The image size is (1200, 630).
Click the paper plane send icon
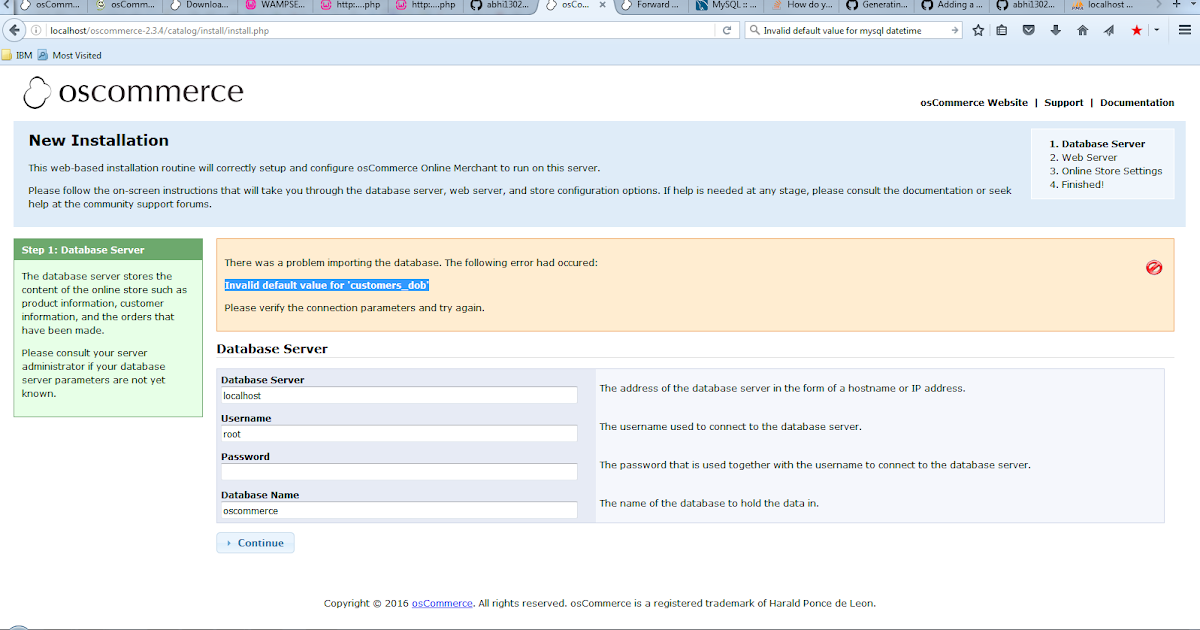tap(1109, 31)
